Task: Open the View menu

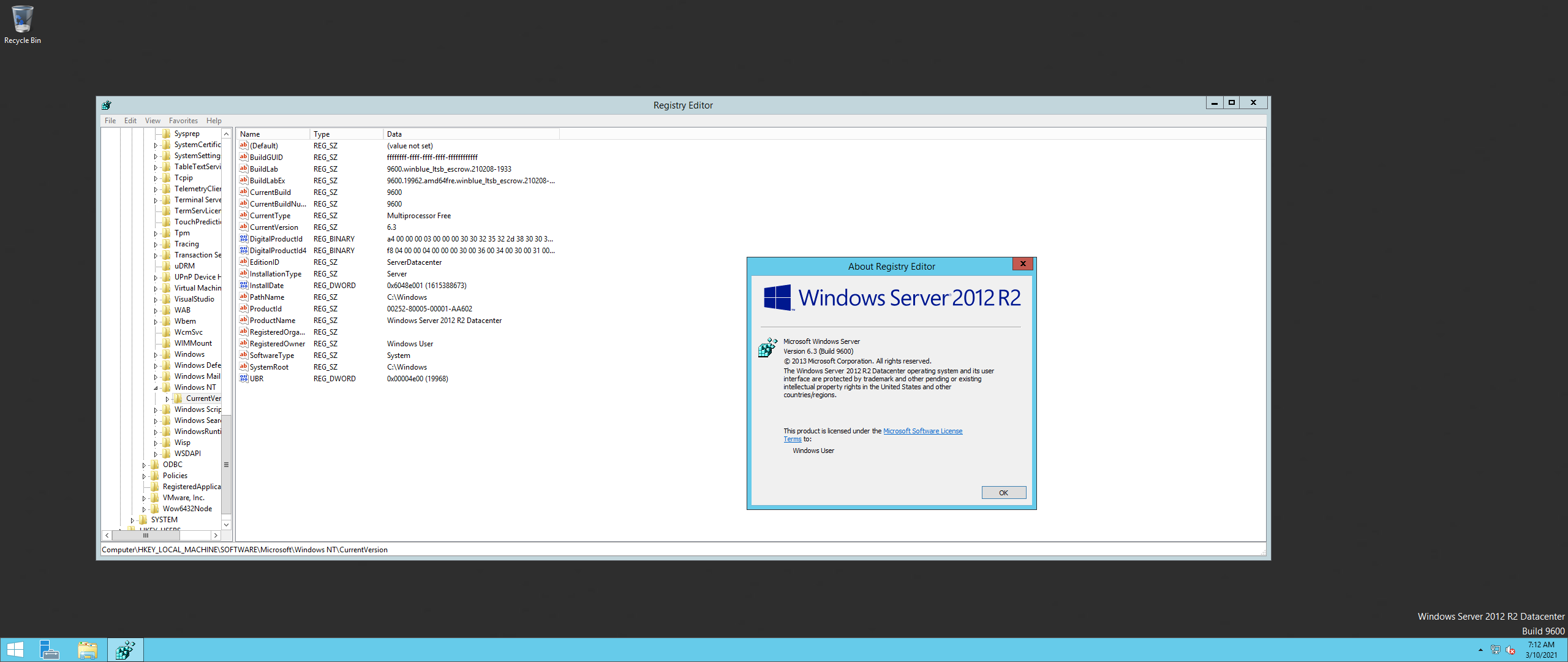Action: [x=153, y=121]
